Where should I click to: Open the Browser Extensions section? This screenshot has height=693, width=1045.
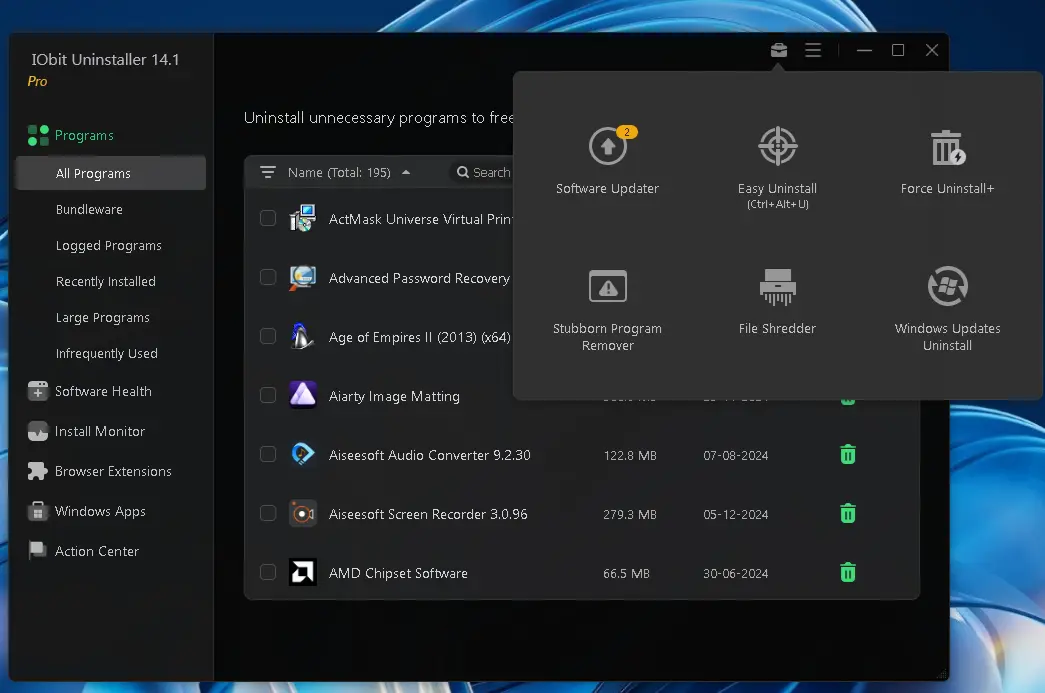click(x=112, y=472)
